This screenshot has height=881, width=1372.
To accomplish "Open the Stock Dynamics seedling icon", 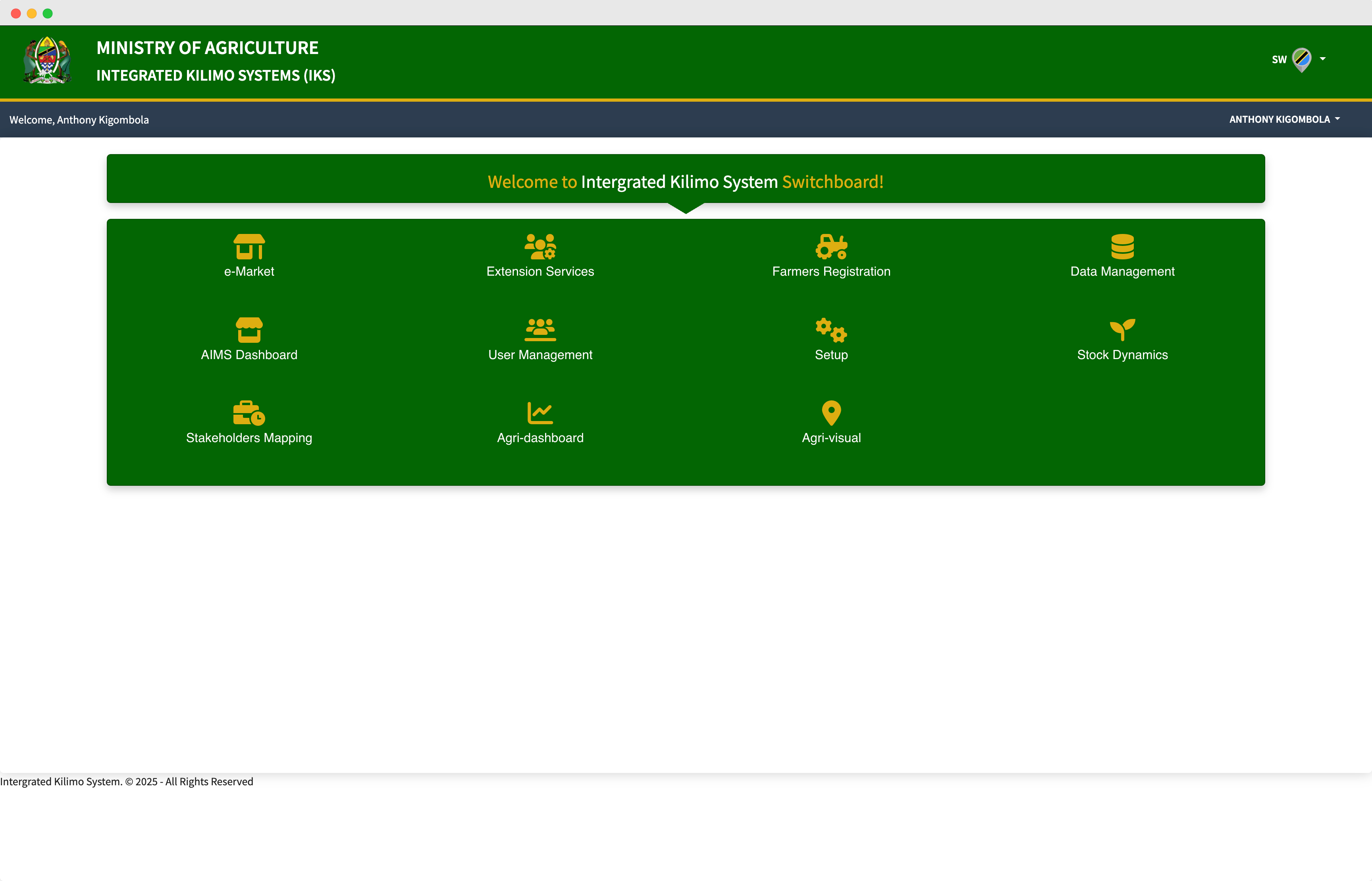I will (x=1122, y=330).
